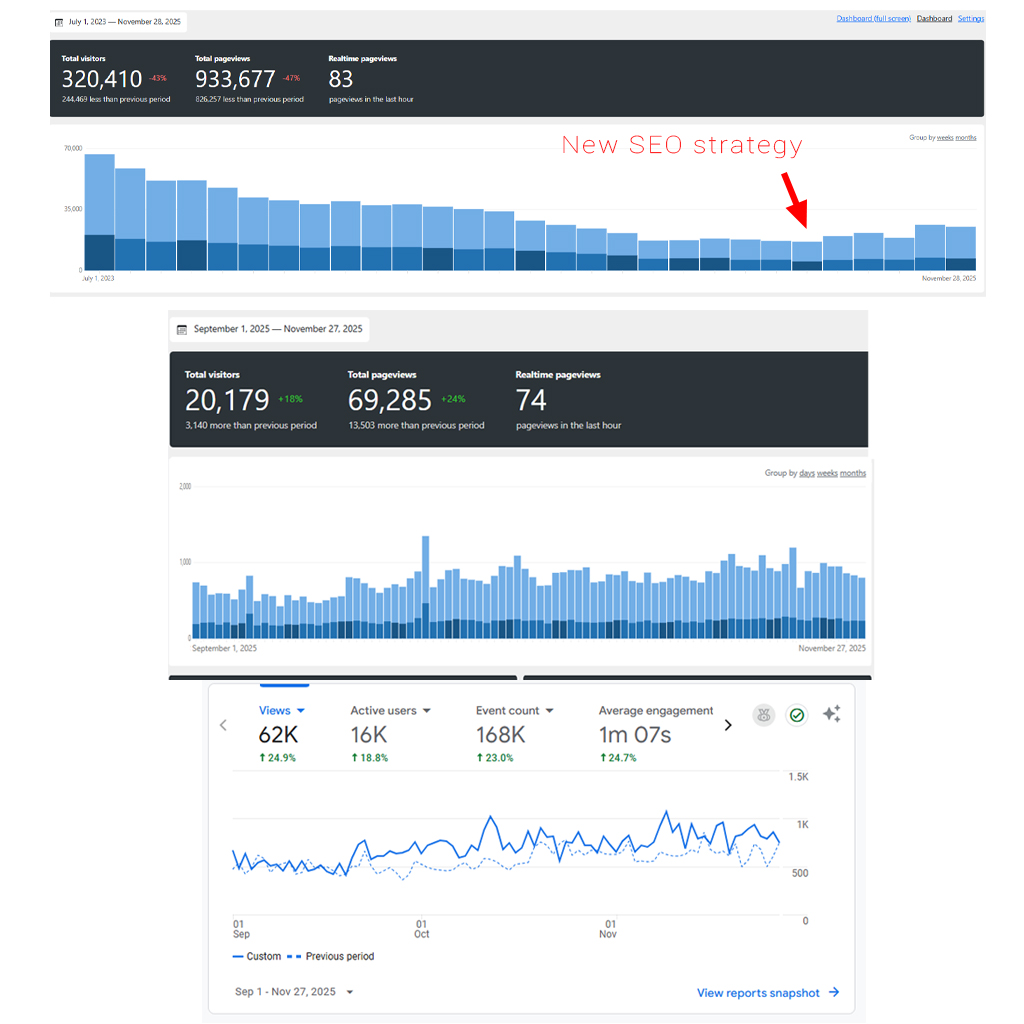Go to the Settings link at top right

[x=970, y=18]
